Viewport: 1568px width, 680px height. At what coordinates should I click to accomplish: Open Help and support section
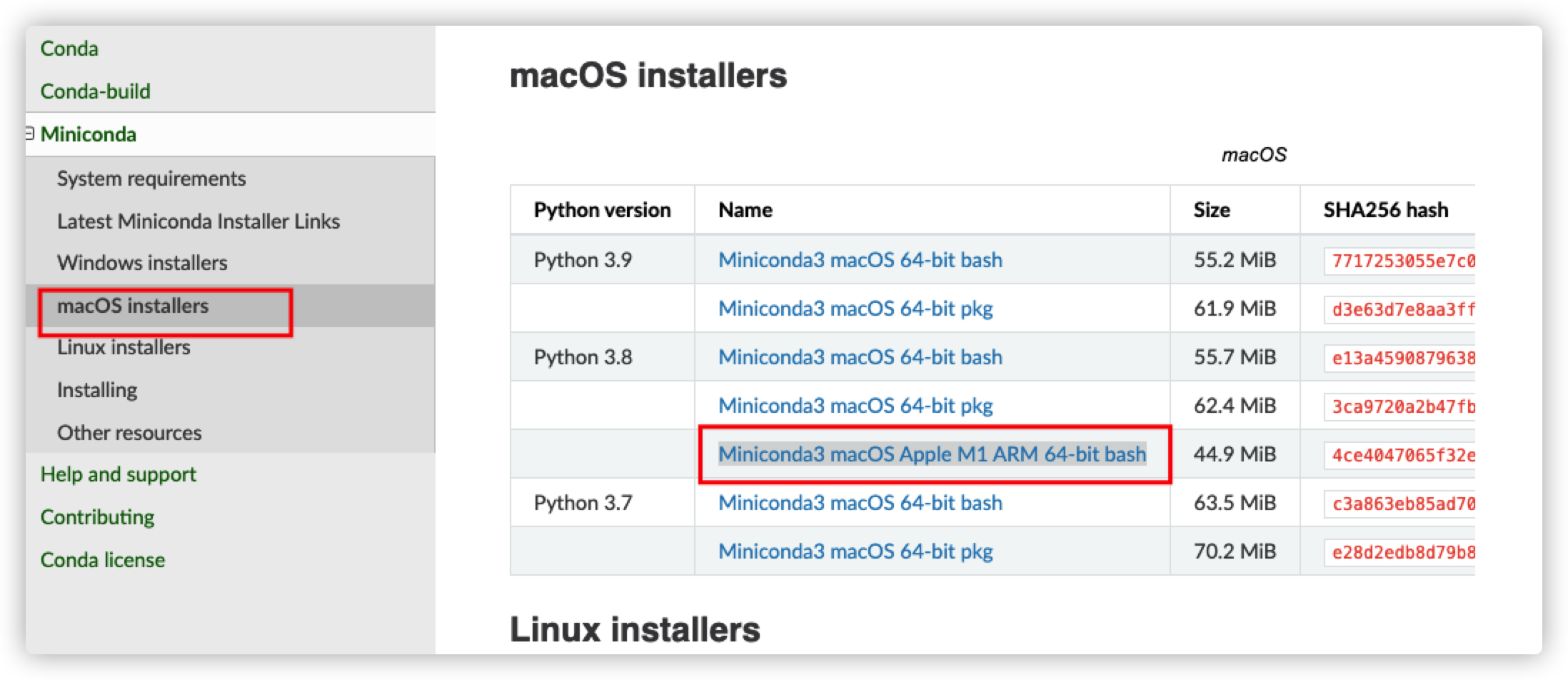[x=119, y=474]
